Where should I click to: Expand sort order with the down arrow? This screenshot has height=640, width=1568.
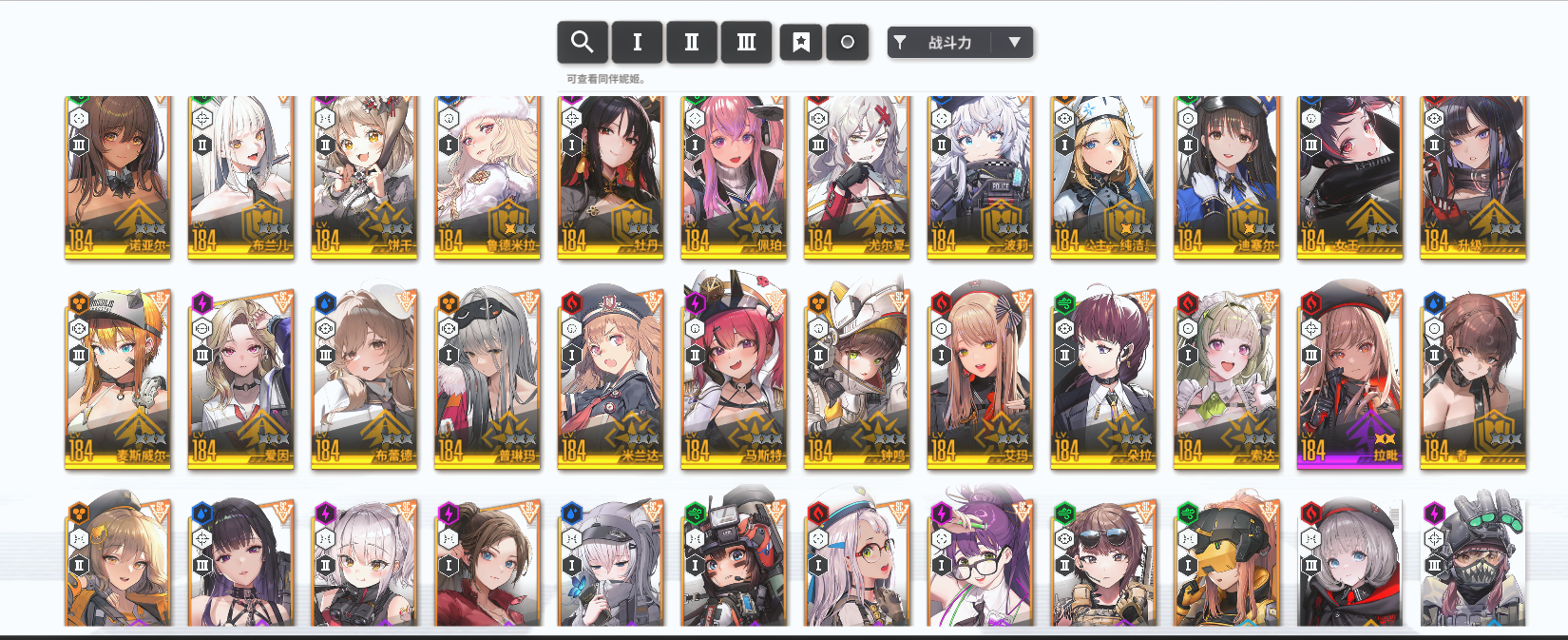1014,42
